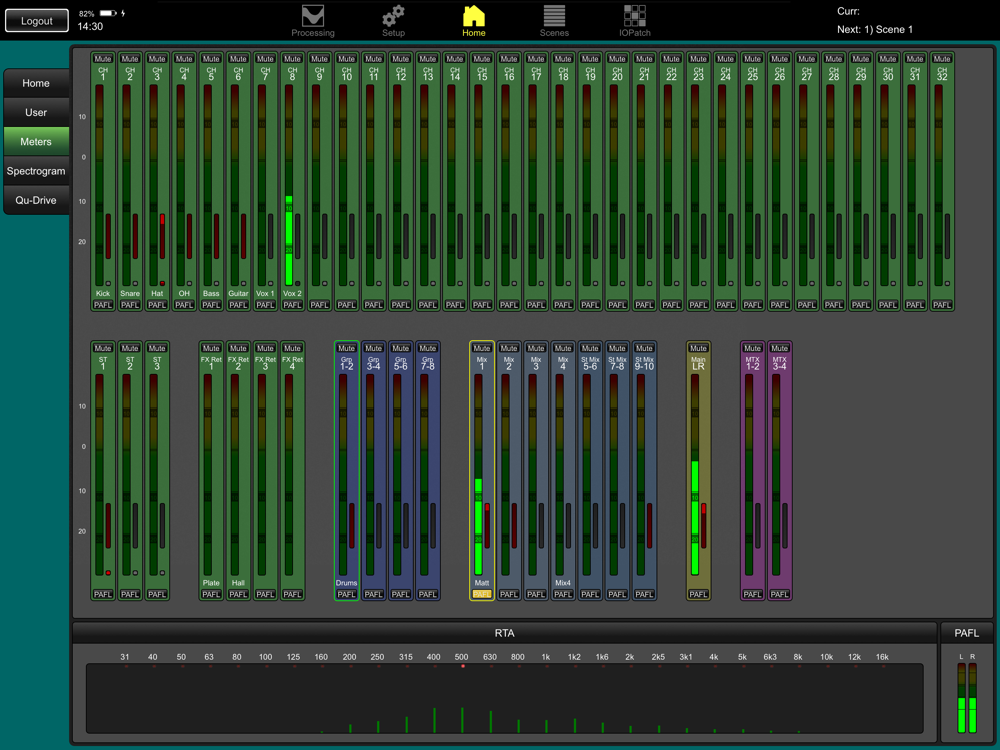Image resolution: width=1000 pixels, height=750 pixels.
Task: Toggle PAFL on Mix 1 Matt
Action: 482,594
